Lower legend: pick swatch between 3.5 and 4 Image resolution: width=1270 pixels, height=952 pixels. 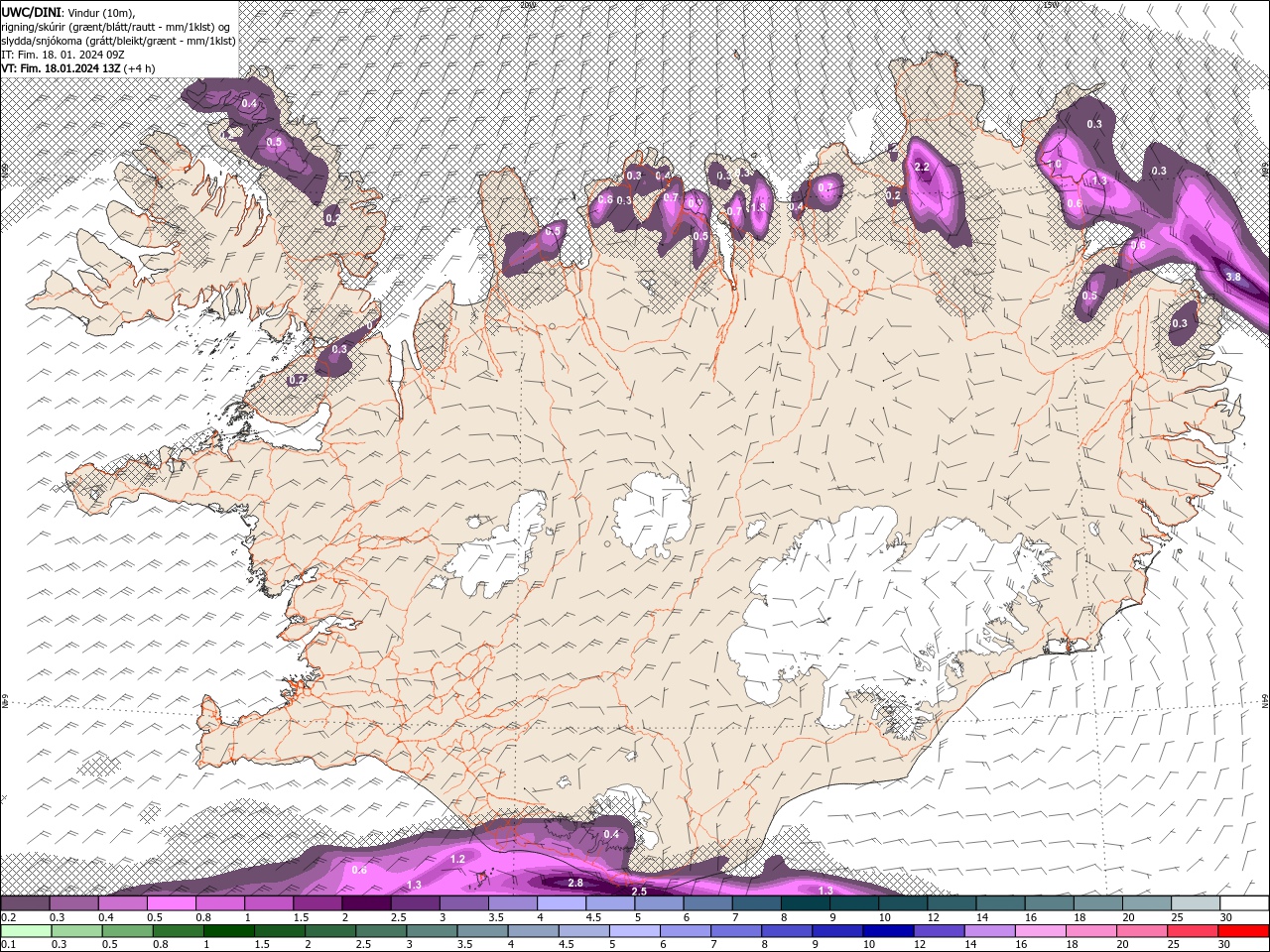pos(481,931)
